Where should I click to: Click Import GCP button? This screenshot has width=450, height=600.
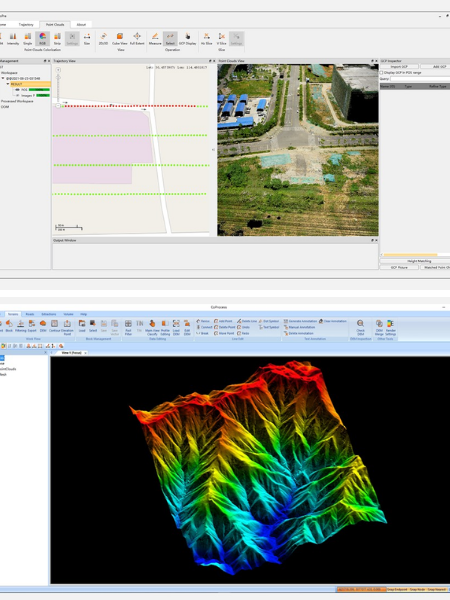pyautogui.click(x=399, y=67)
